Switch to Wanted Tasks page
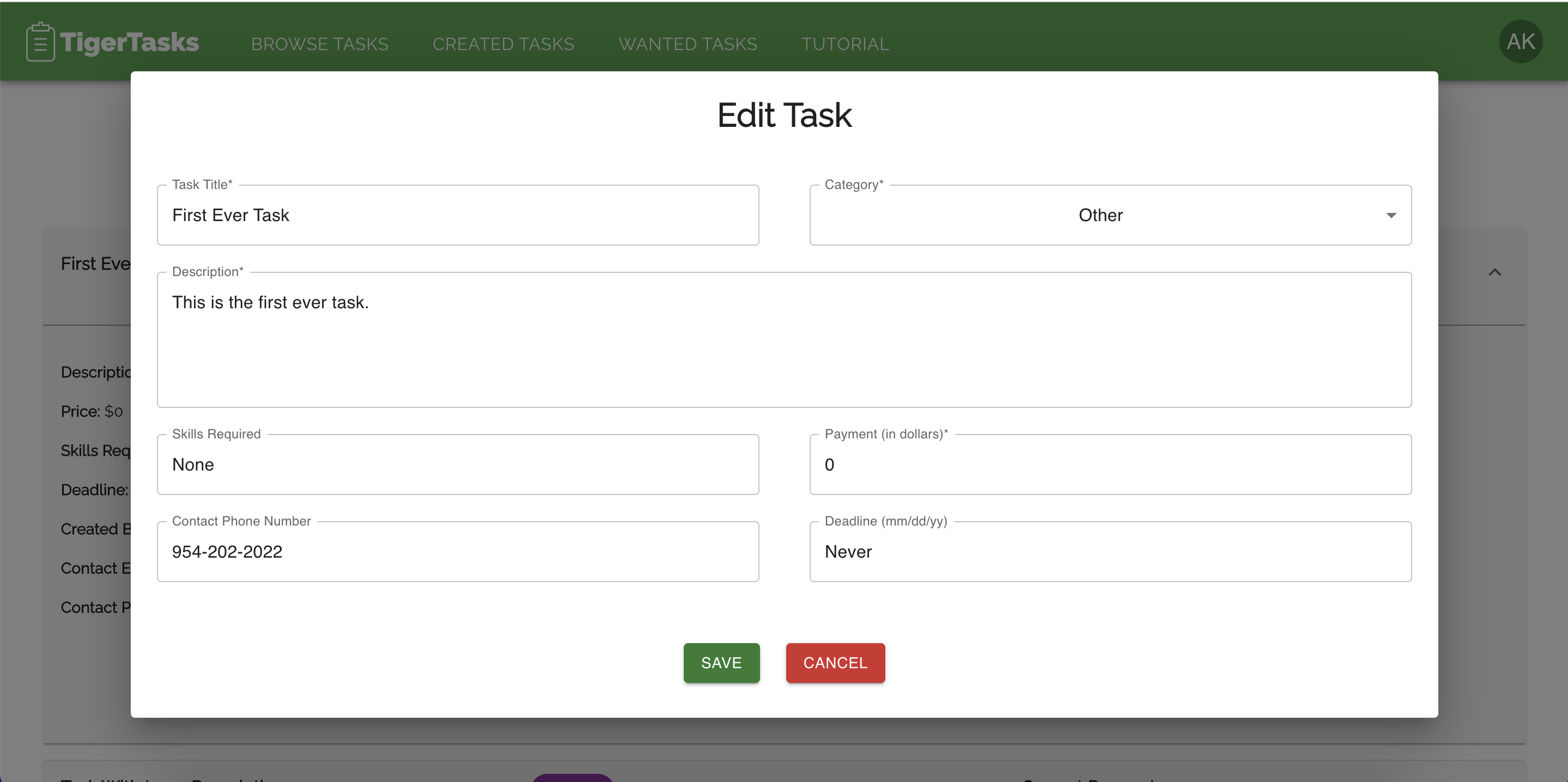 point(687,44)
